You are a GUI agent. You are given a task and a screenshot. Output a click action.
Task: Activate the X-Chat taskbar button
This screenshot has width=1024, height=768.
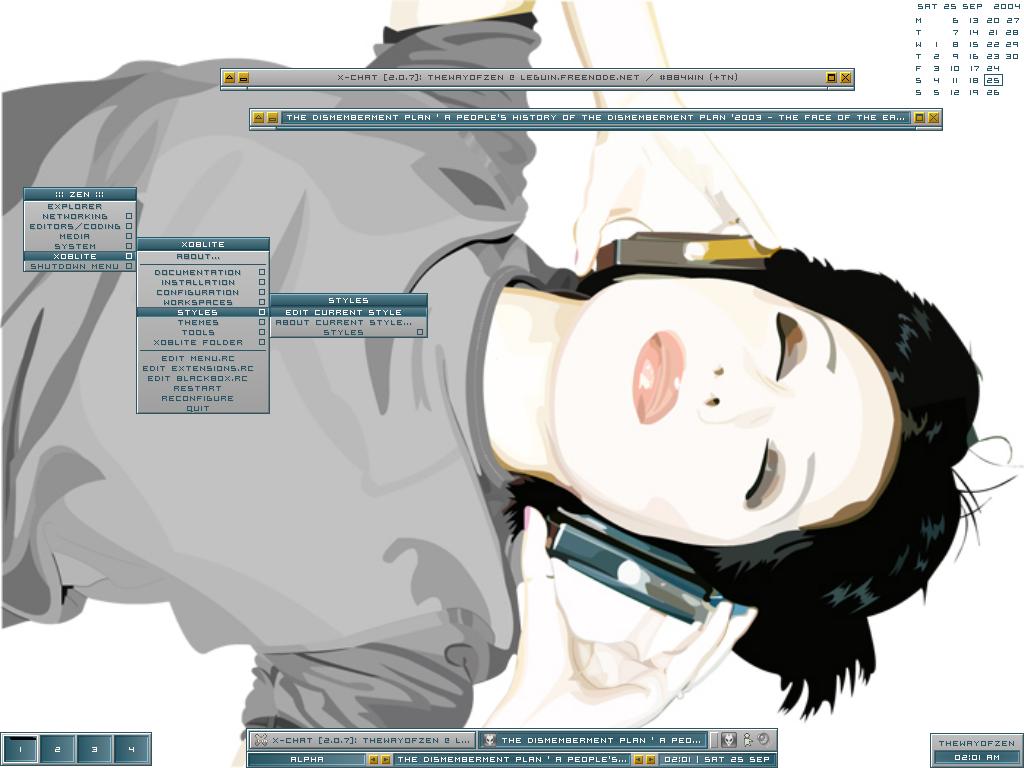(x=362, y=740)
